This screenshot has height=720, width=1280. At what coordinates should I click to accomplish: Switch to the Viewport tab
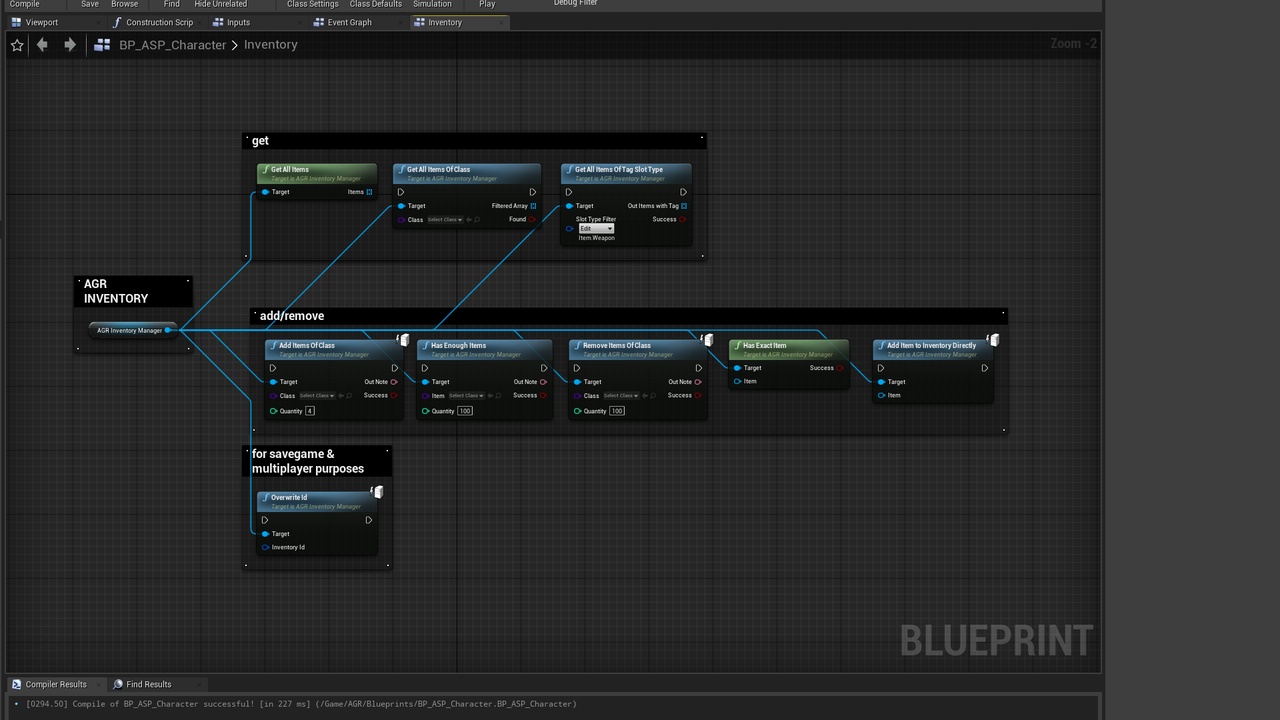[41, 22]
